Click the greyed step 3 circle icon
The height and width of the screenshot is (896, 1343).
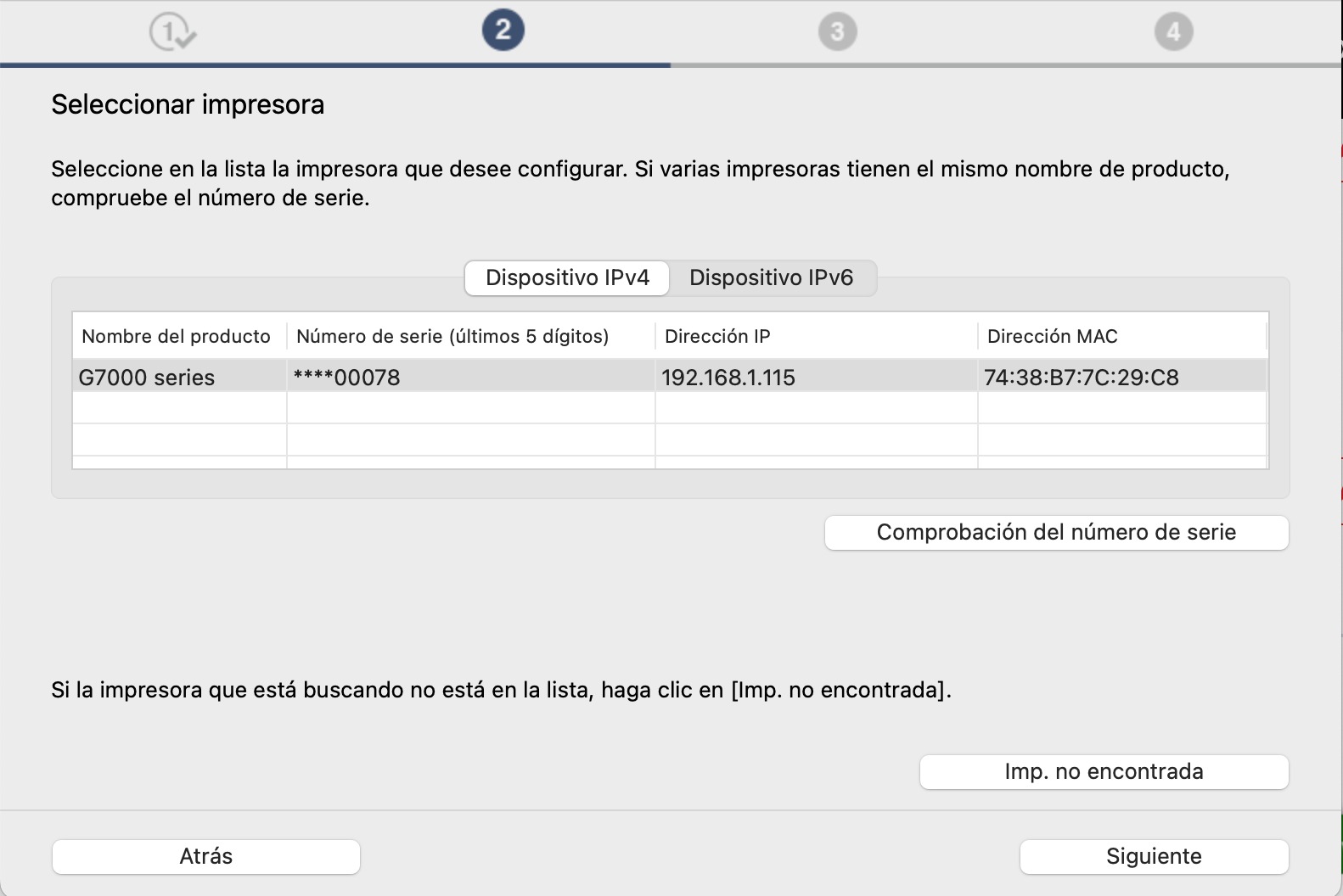coord(837,32)
